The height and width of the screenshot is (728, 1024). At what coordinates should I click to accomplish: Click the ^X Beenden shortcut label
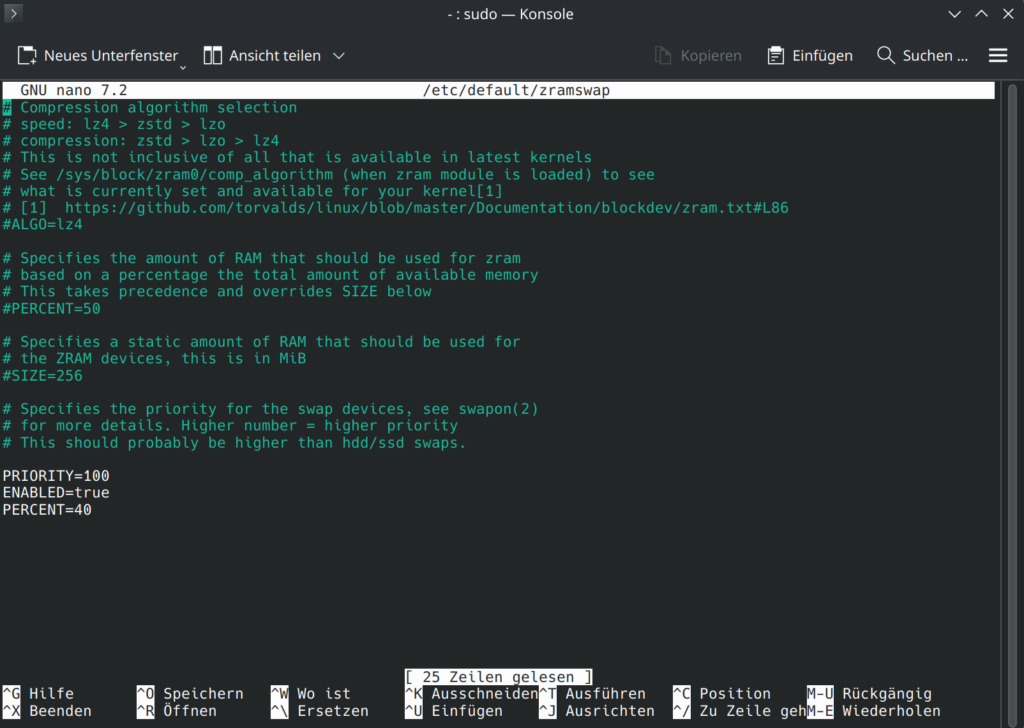click(47, 711)
